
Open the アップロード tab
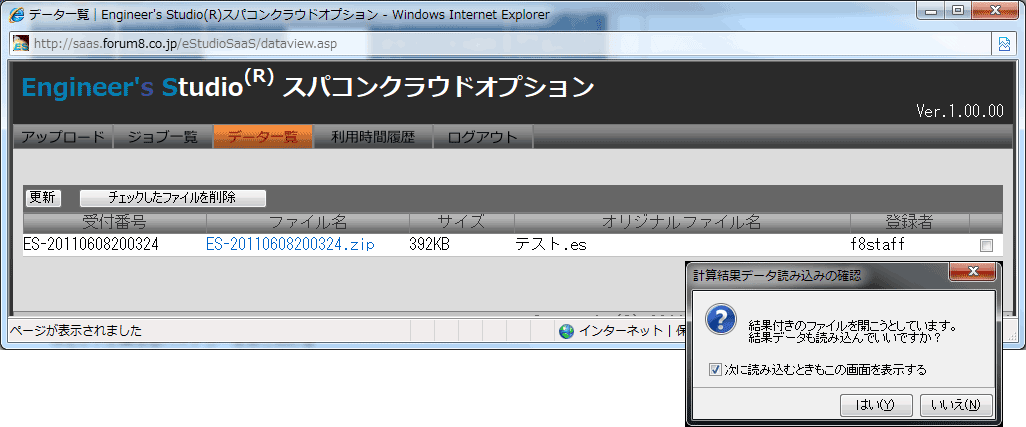click(63, 137)
